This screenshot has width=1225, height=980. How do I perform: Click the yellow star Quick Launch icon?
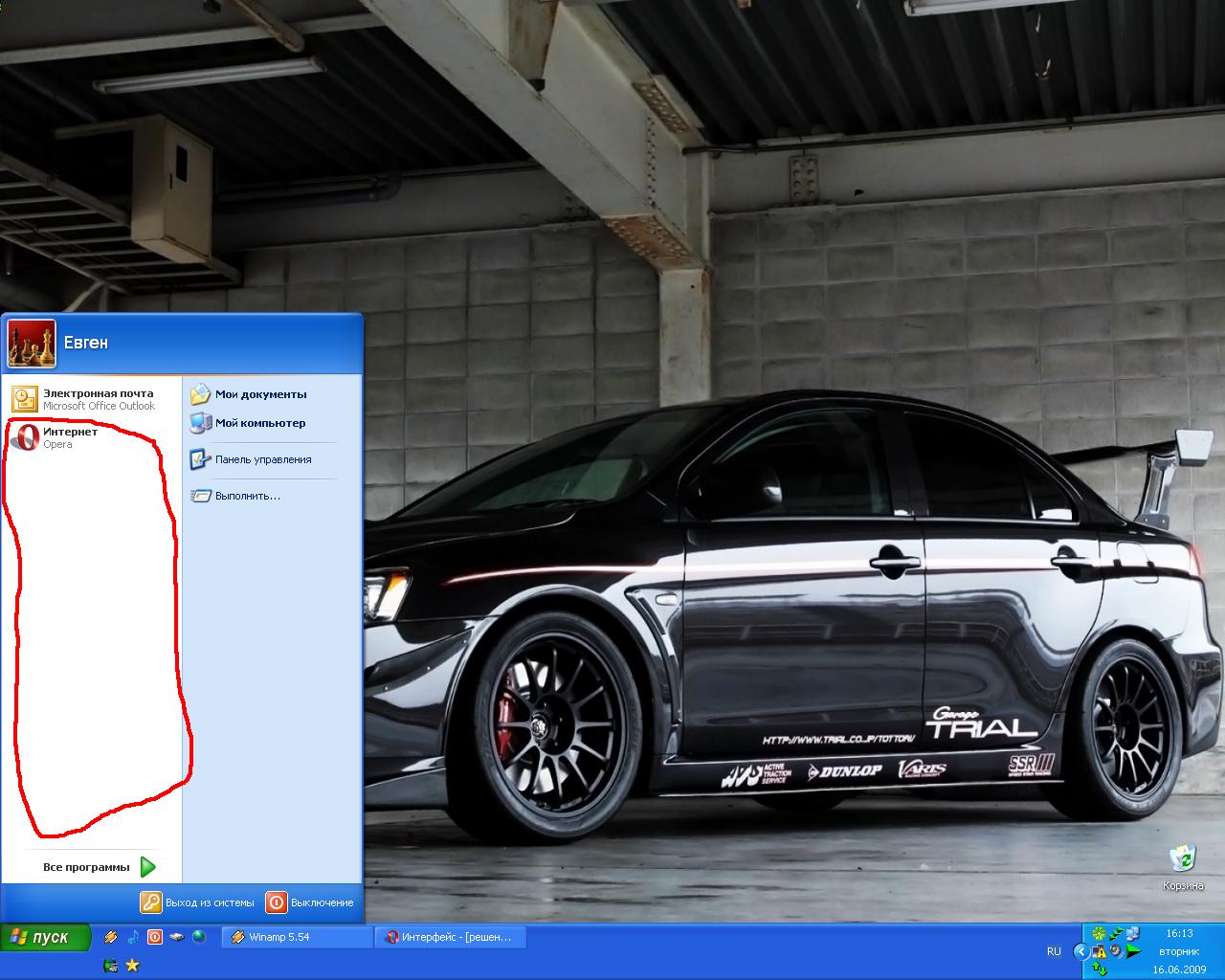pos(133,966)
